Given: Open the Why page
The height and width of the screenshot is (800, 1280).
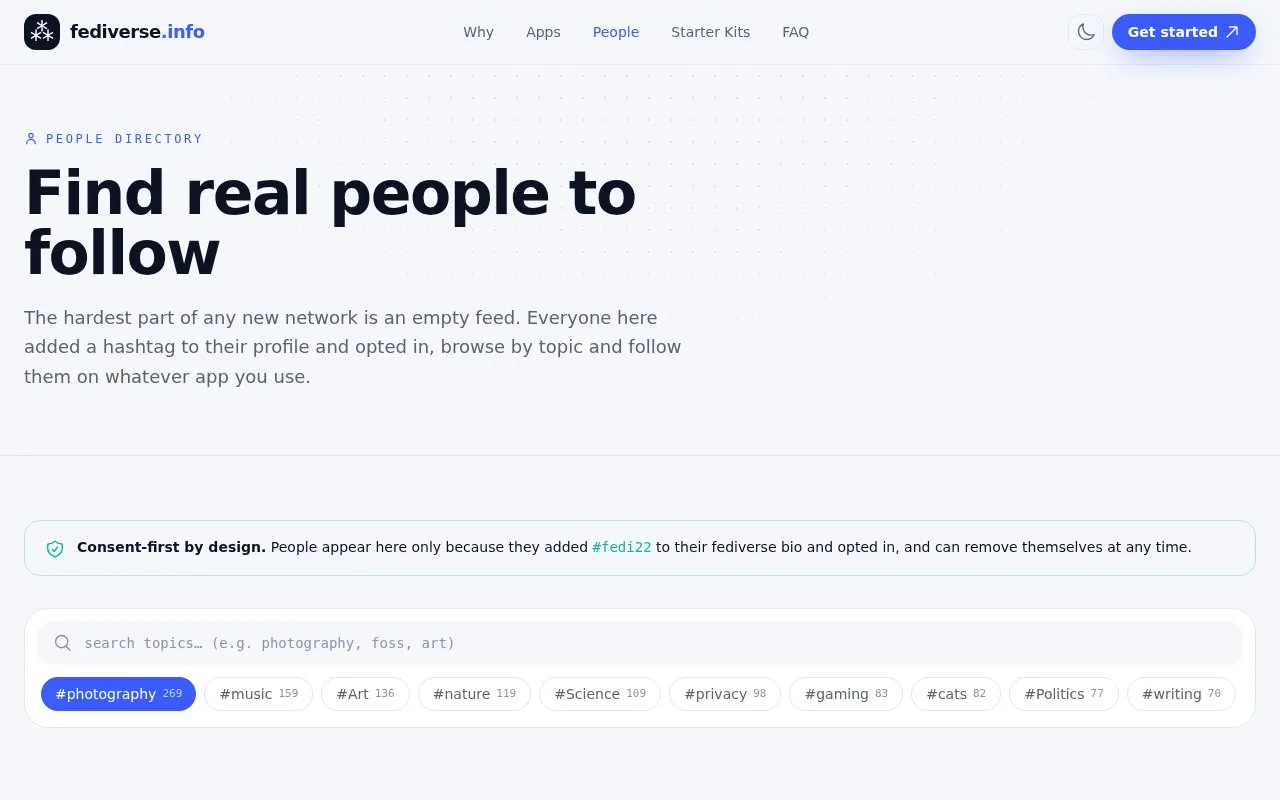Looking at the screenshot, I should [x=478, y=32].
